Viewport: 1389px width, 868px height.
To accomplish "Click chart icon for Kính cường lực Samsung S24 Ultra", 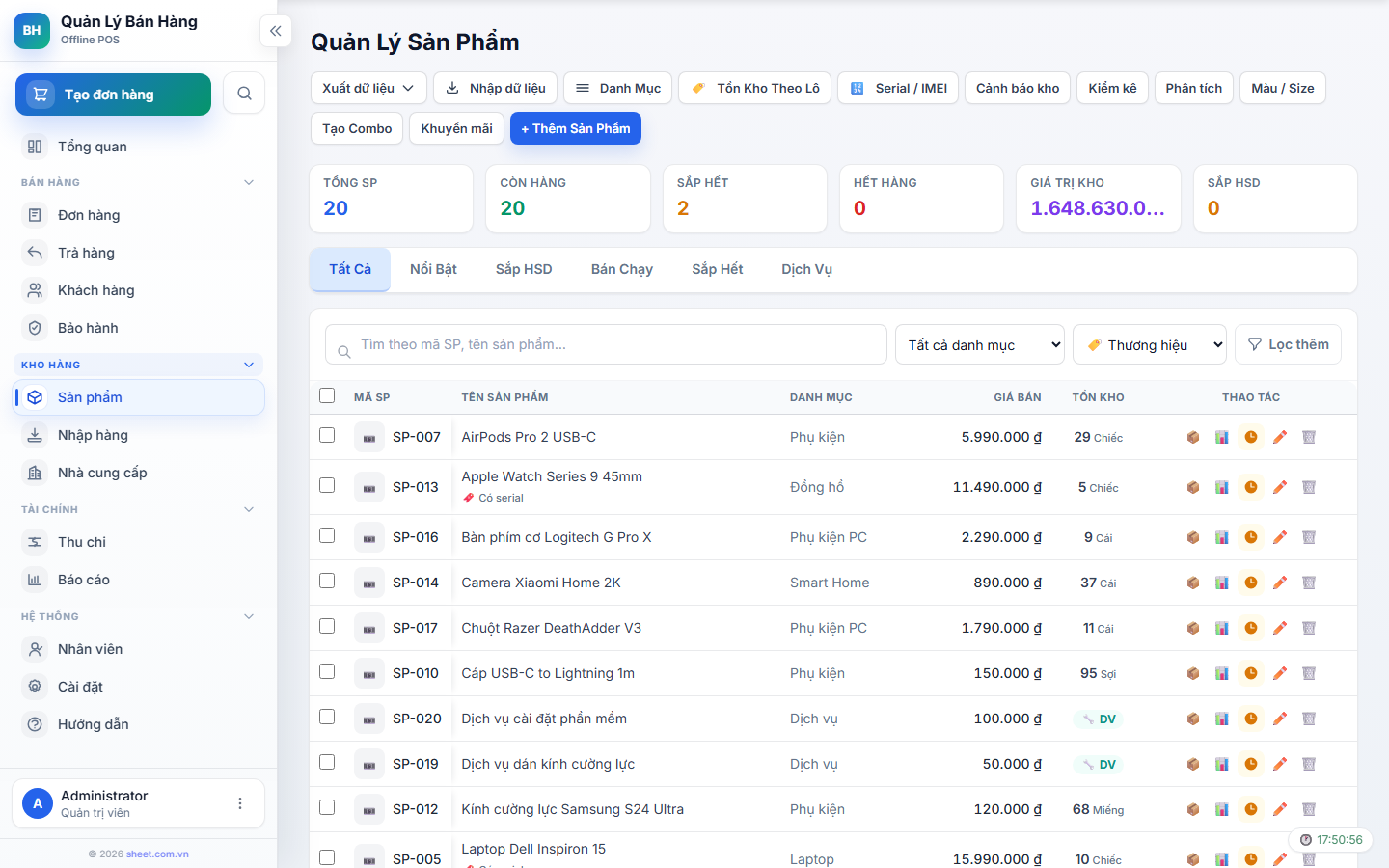I will pos(1222,809).
